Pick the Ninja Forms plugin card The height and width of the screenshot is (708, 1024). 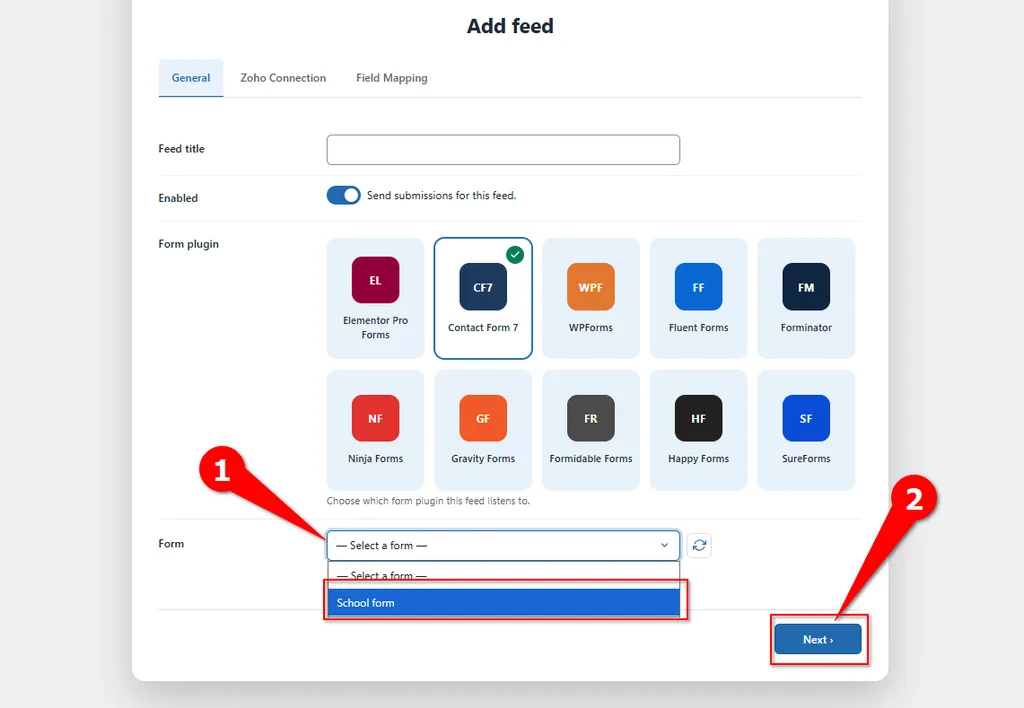(x=375, y=430)
